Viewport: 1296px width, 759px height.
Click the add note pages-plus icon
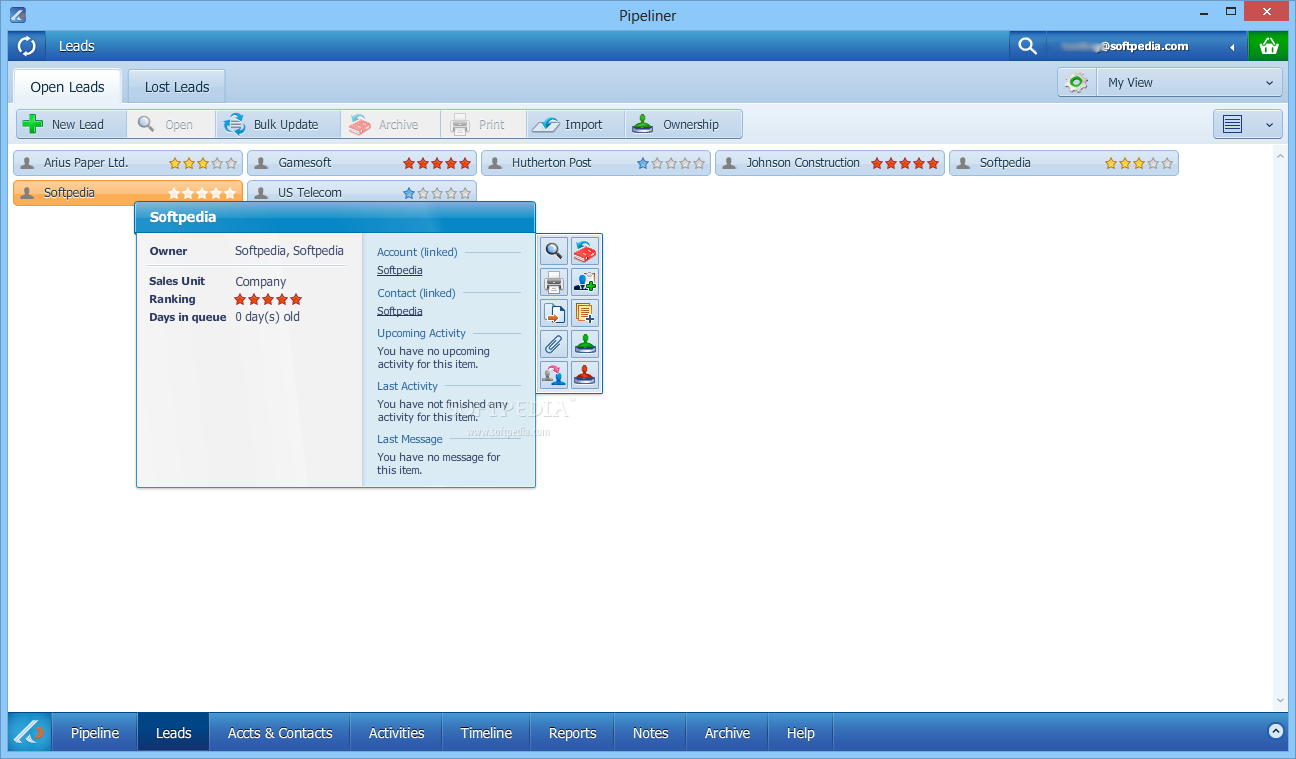[585, 313]
